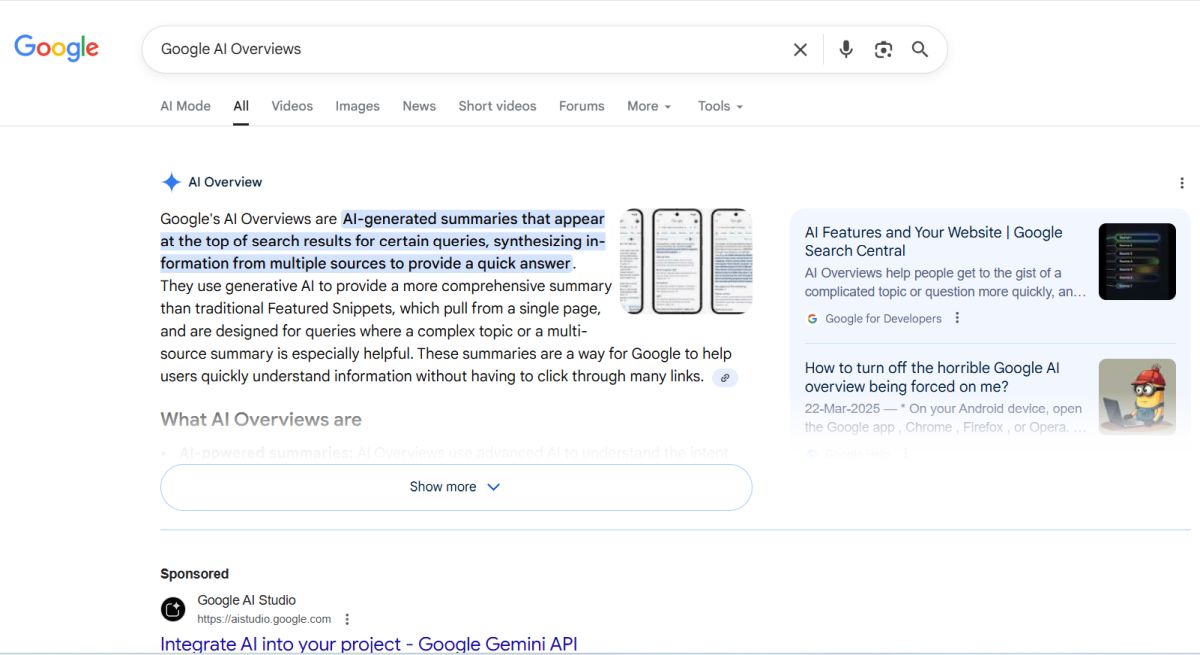Go to the News results tab

point(419,106)
